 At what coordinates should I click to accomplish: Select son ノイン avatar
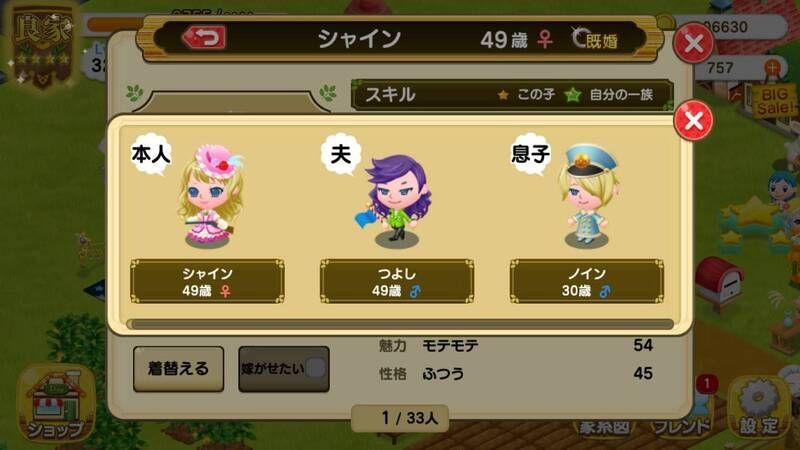coord(588,196)
